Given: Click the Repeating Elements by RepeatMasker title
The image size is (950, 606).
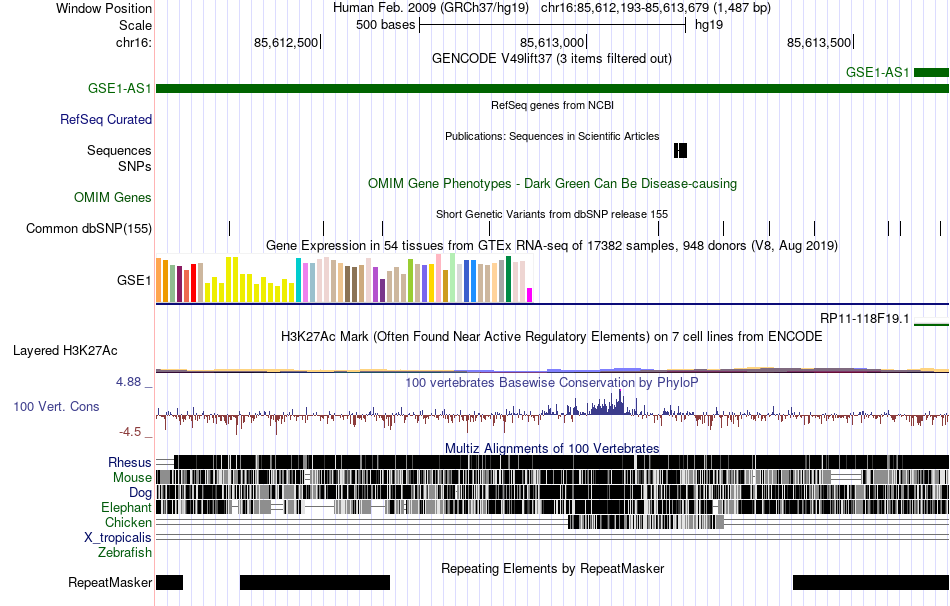Looking at the screenshot, I should (x=552, y=568).
